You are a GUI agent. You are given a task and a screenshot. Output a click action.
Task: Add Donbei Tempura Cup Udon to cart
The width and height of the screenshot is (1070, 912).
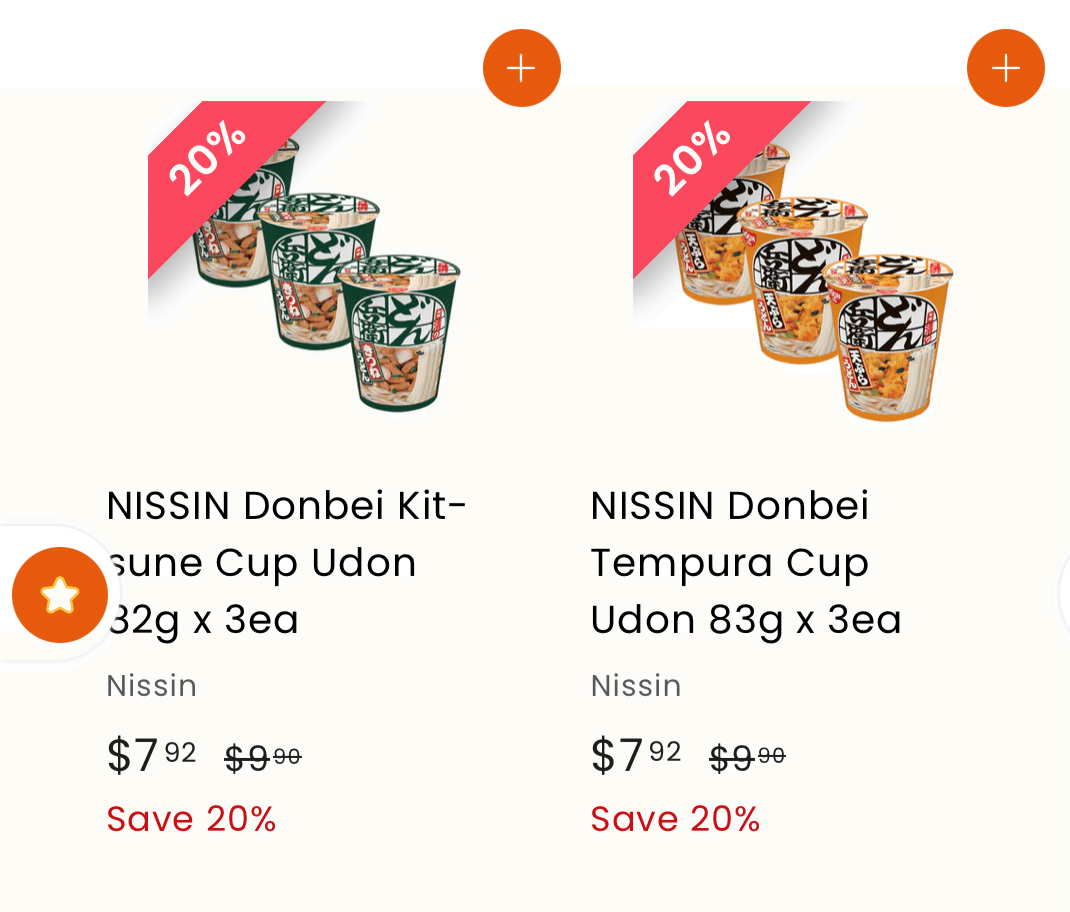click(1005, 68)
